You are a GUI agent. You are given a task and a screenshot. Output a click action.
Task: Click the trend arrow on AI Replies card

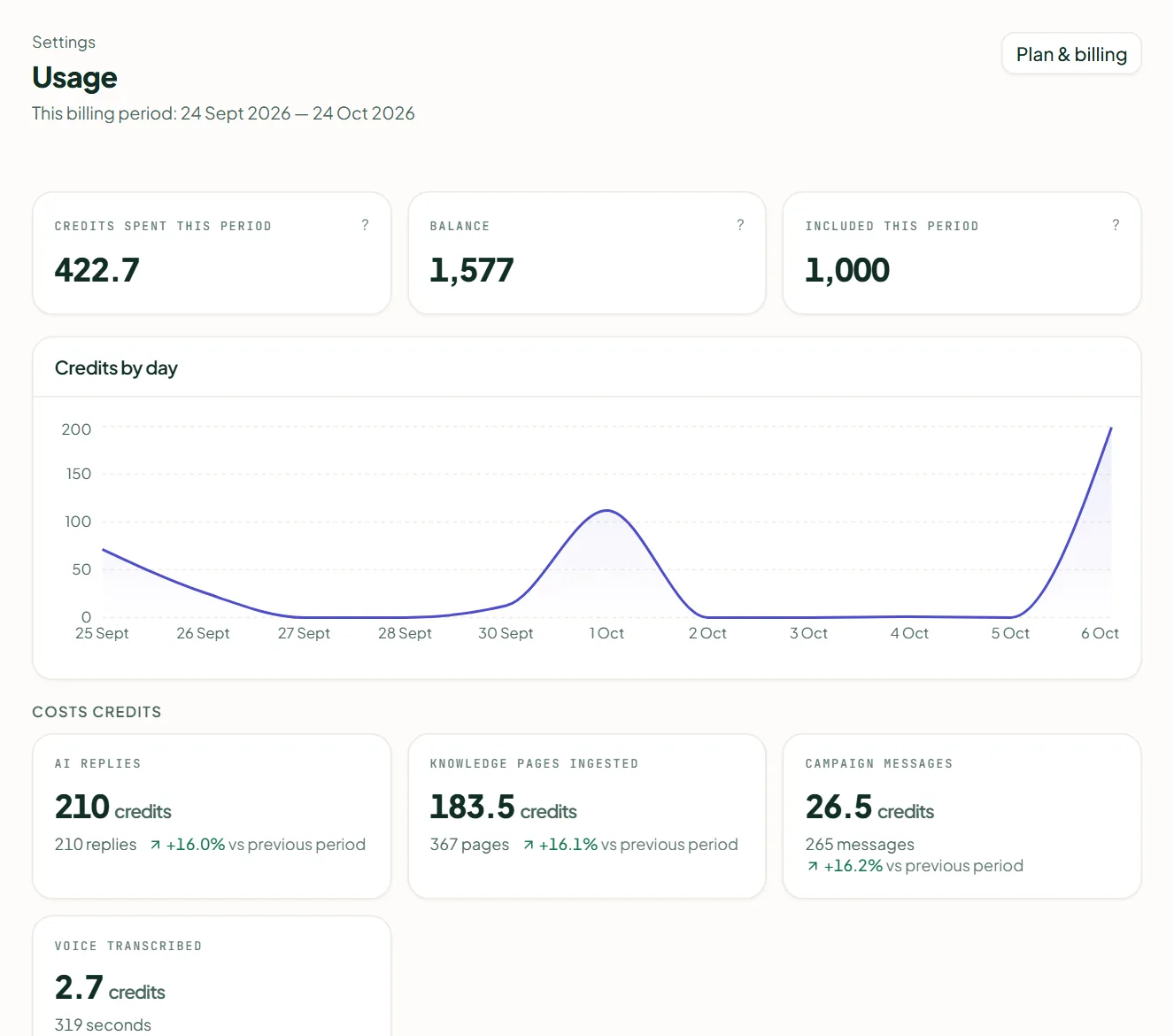click(x=156, y=845)
